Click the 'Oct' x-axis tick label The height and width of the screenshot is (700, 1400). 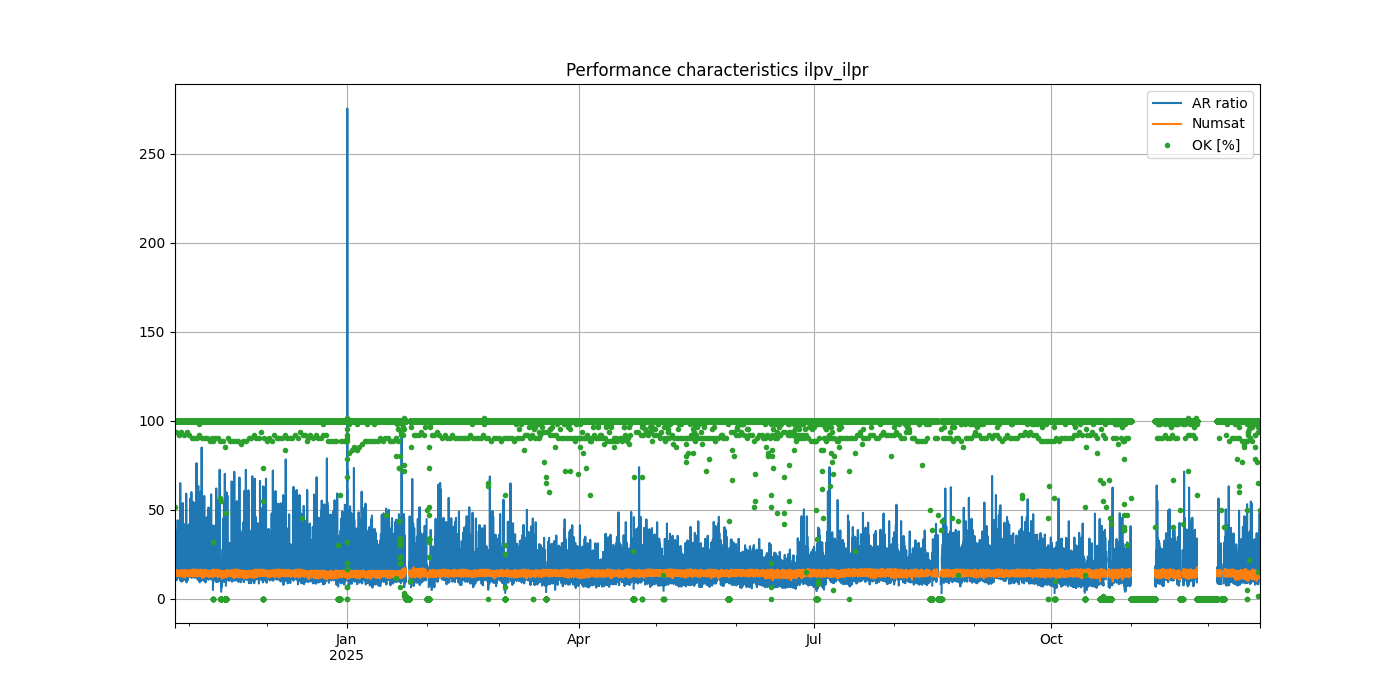point(1051,639)
